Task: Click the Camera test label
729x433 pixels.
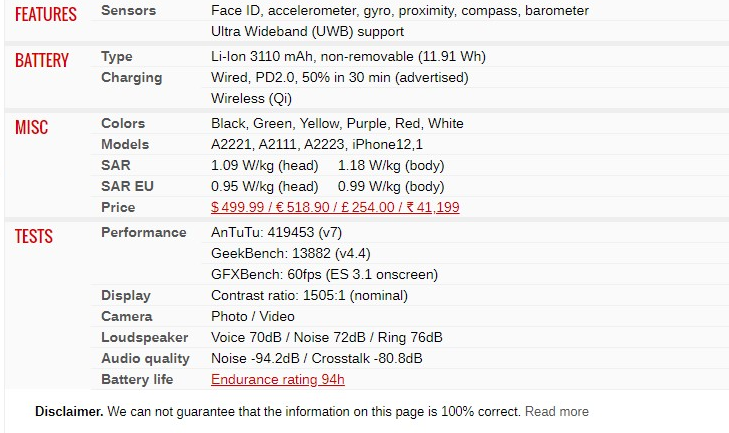Action: [126, 317]
